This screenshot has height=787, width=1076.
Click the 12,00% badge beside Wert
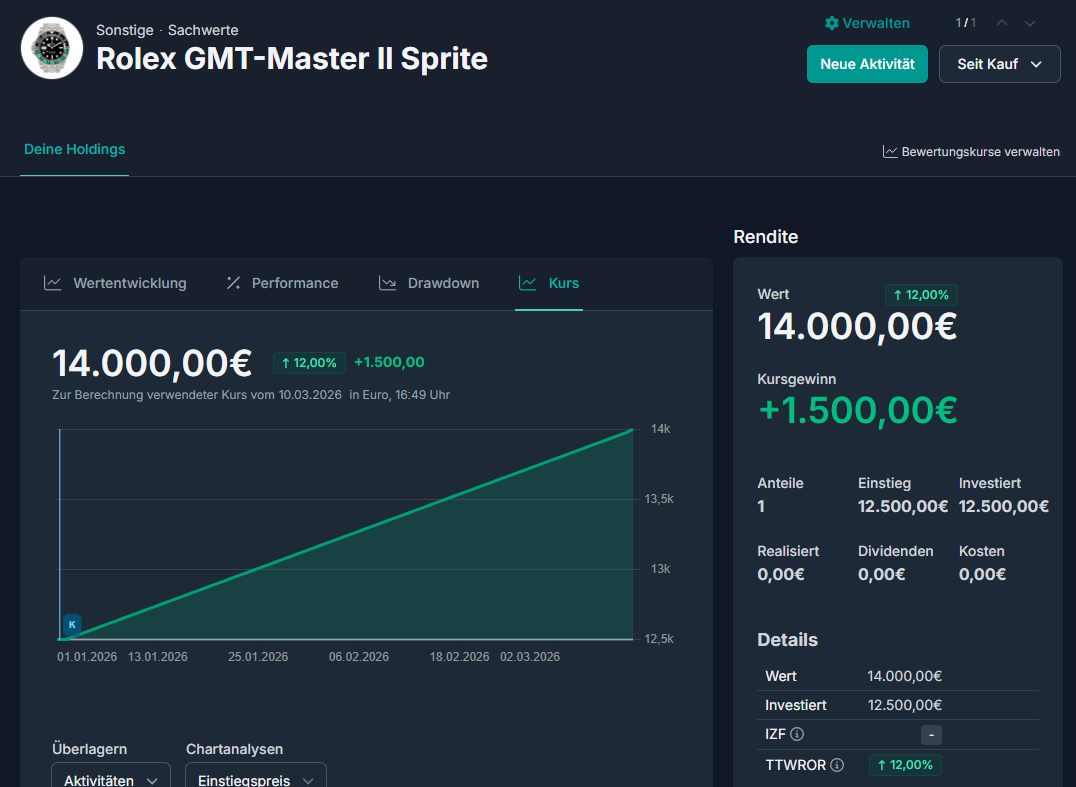tap(921, 295)
